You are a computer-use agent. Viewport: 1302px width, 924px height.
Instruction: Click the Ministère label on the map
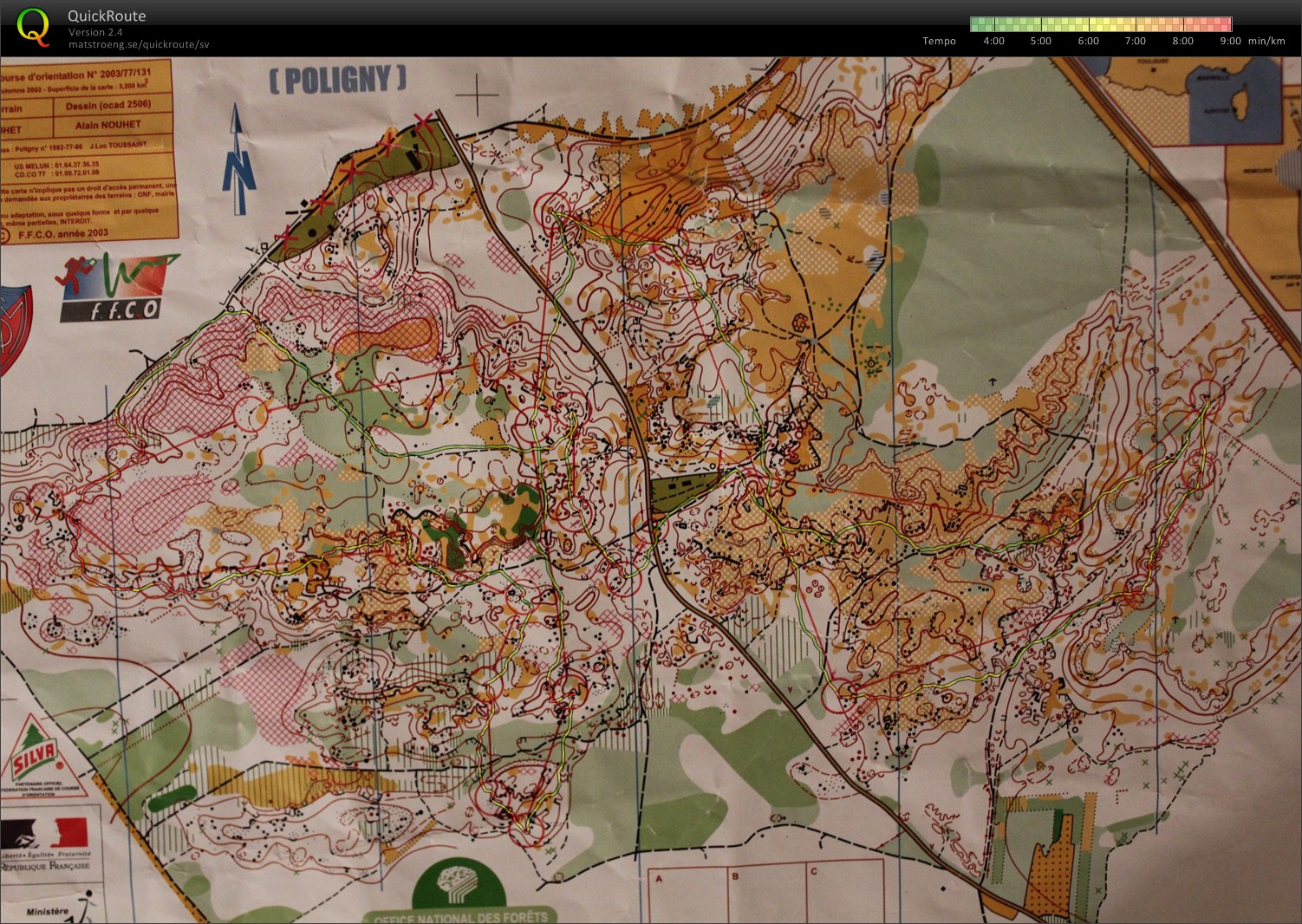pyautogui.click(x=48, y=911)
